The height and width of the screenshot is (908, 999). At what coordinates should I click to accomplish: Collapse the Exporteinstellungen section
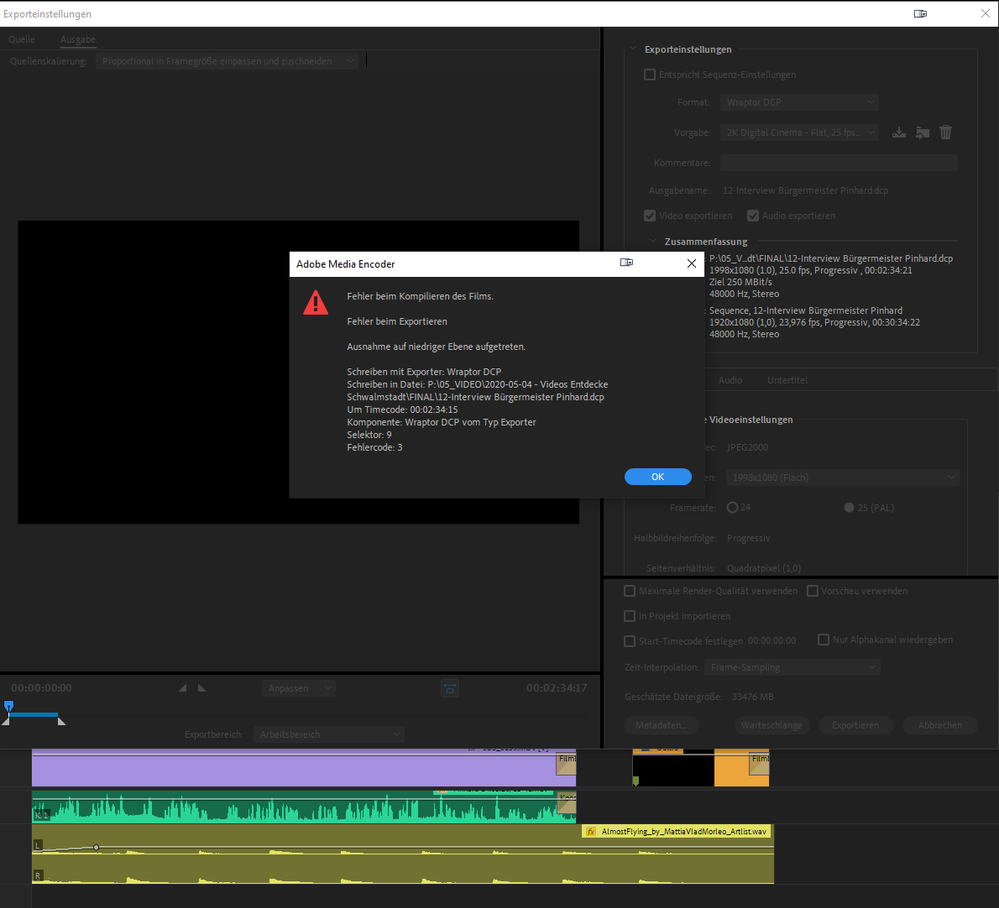click(x=633, y=49)
